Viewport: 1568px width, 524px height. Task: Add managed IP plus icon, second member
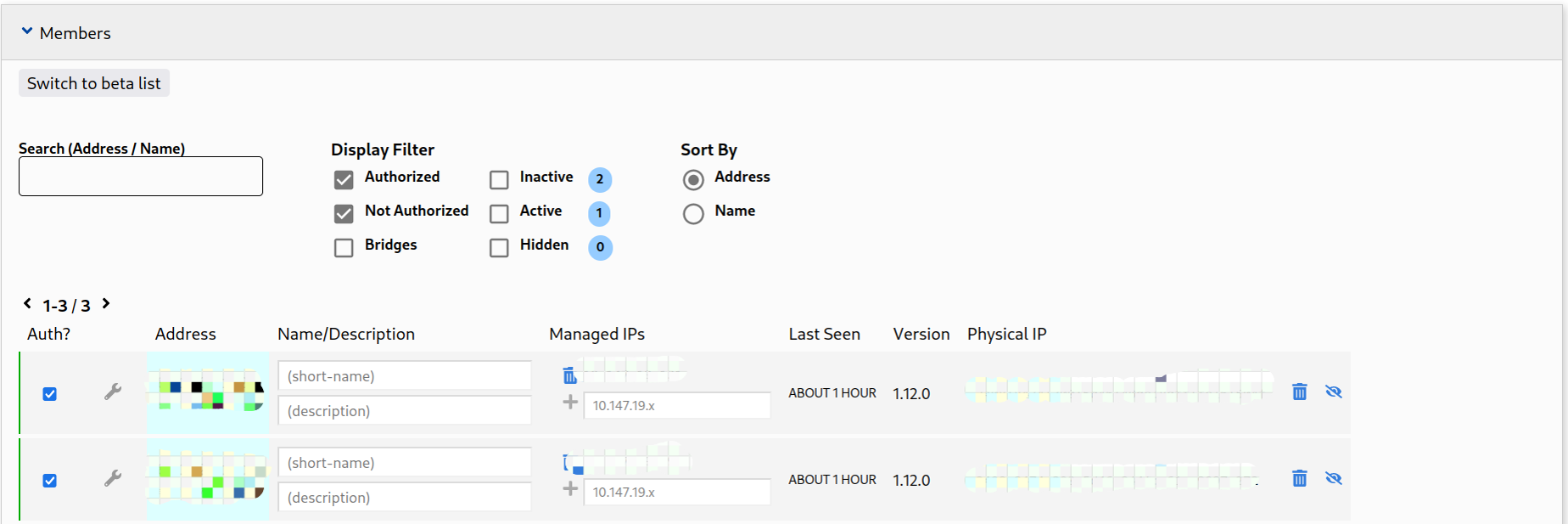point(570,489)
